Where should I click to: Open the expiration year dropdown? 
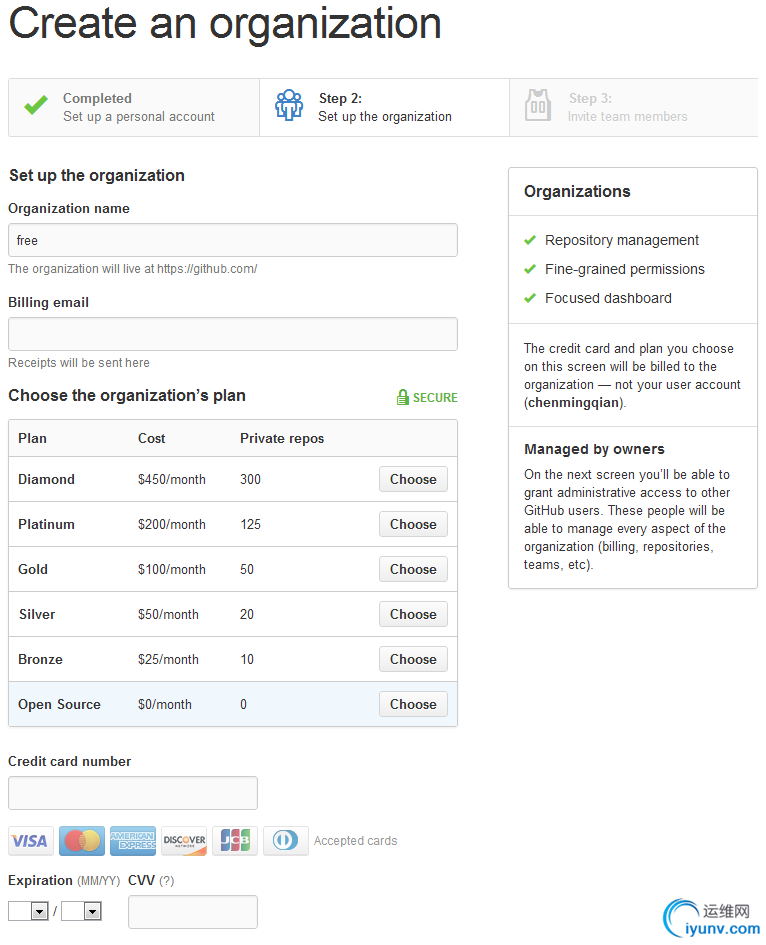(x=81, y=911)
